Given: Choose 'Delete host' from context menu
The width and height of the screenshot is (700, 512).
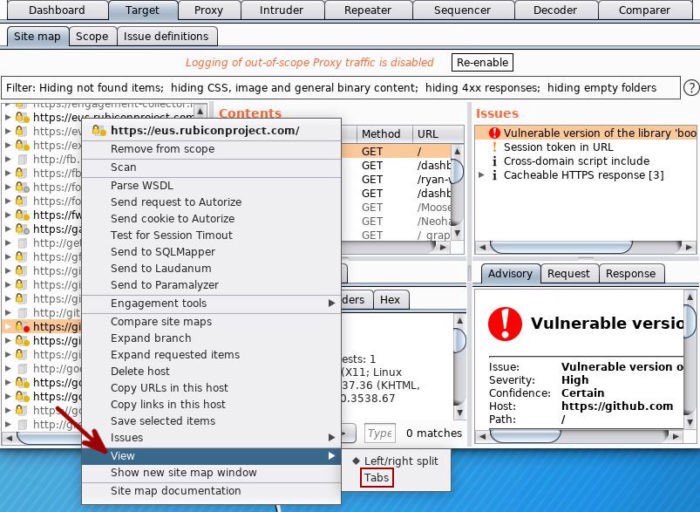Looking at the screenshot, I should [x=212, y=371].
